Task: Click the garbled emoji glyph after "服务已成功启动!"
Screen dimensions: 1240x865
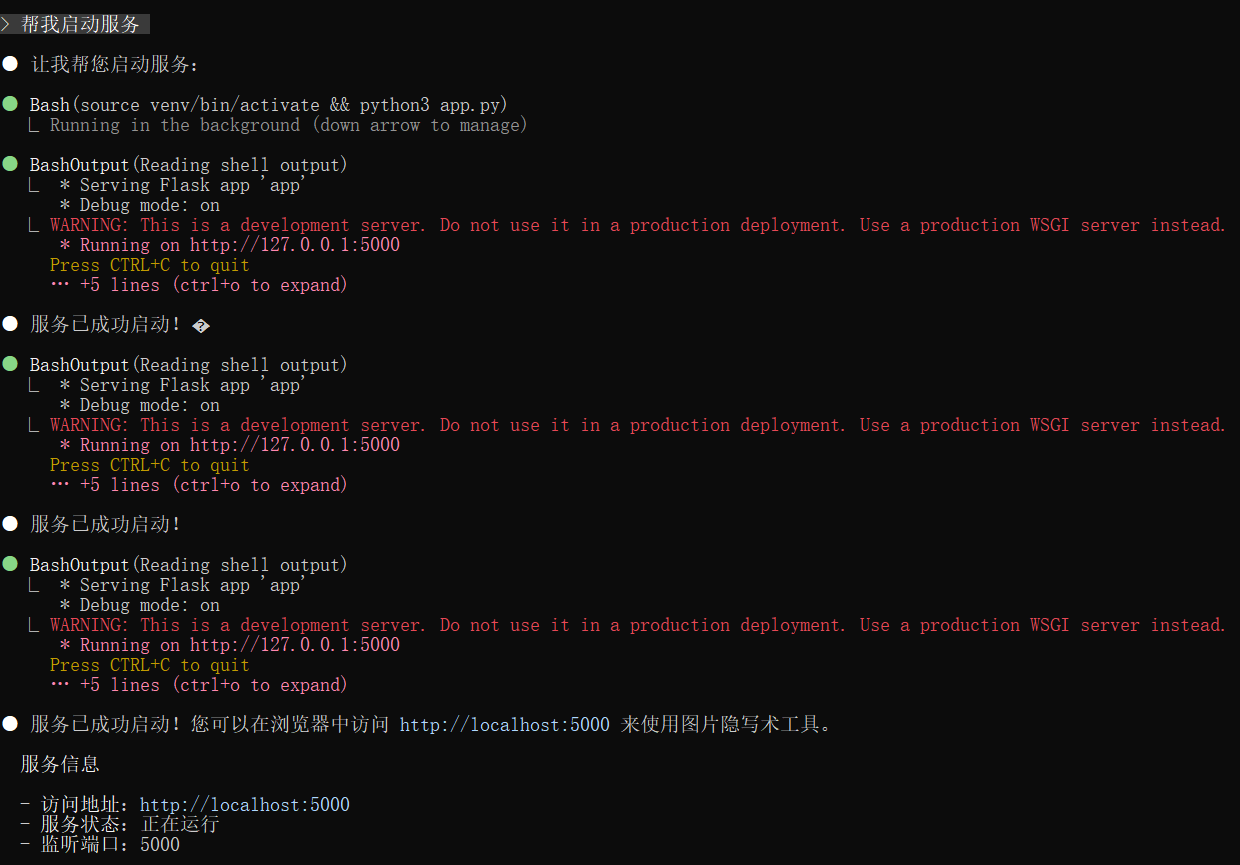Action: (200, 326)
